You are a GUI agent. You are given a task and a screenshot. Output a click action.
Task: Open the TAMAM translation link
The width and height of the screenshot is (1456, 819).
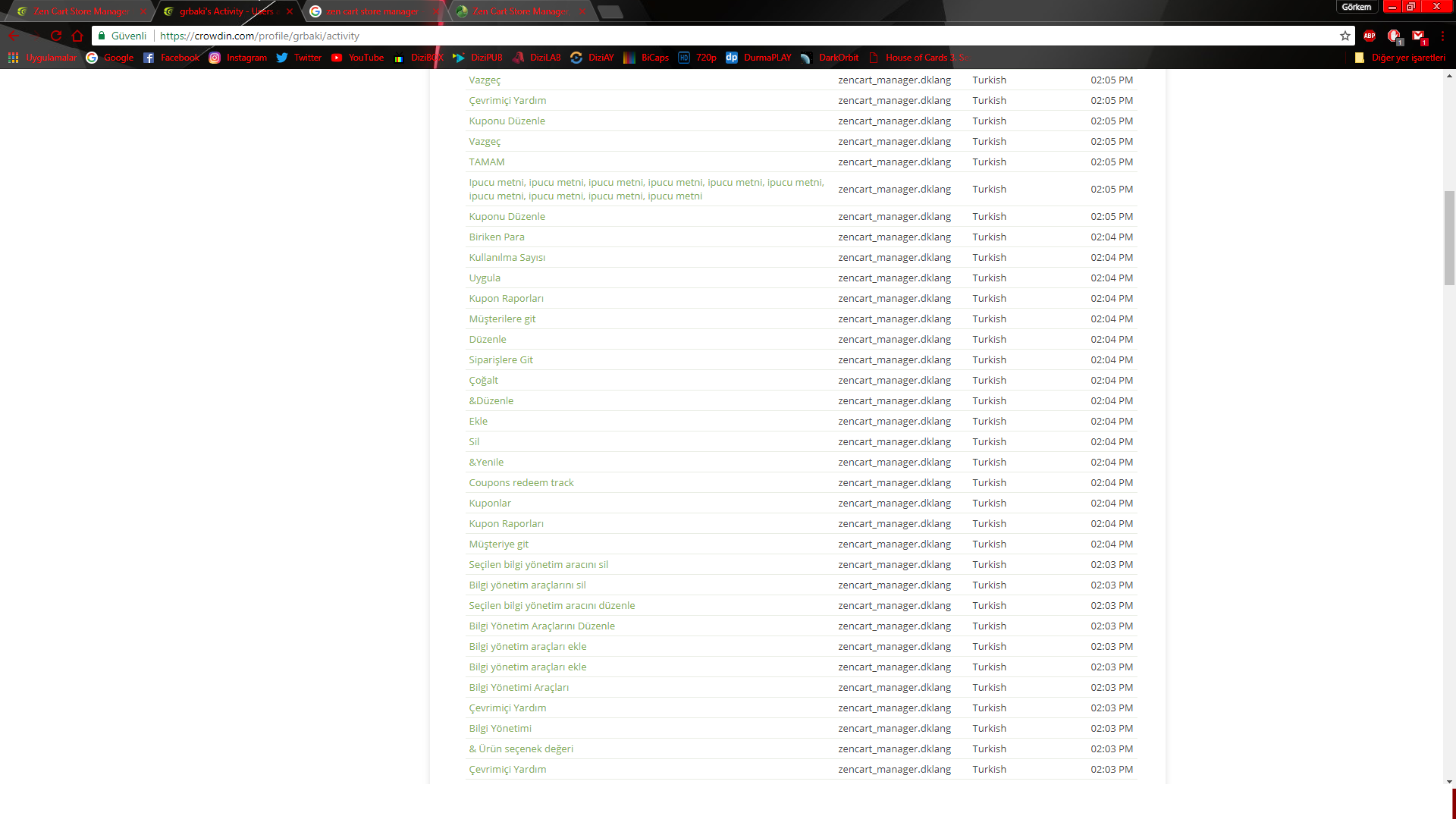486,162
